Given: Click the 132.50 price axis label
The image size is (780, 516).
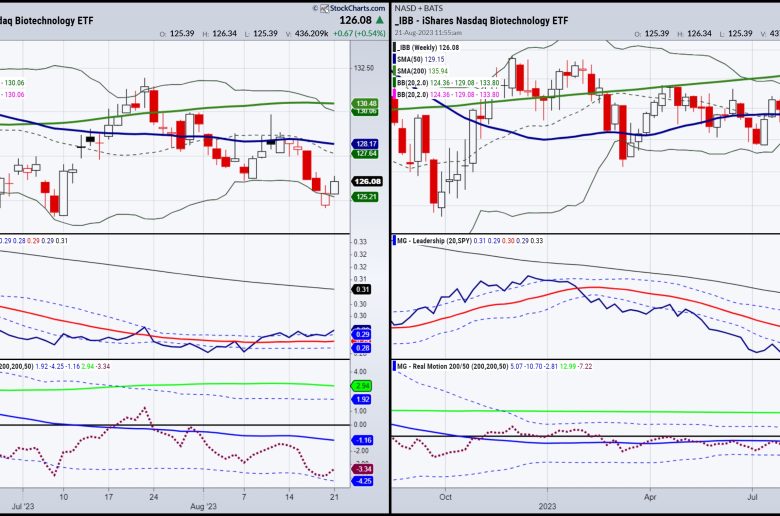Looking at the screenshot, I should tap(364, 68).
